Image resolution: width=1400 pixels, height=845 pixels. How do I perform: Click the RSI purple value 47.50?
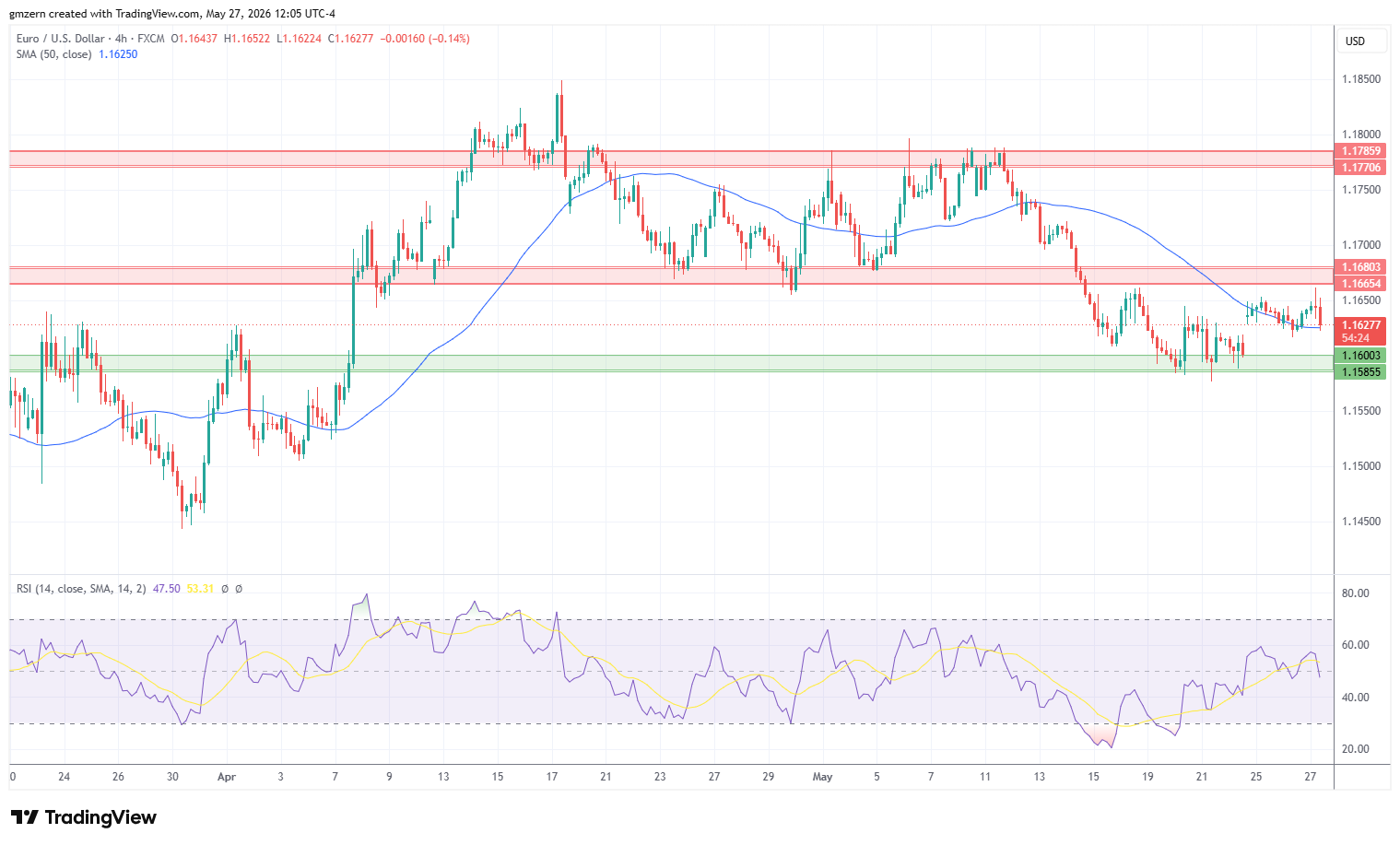(x=166, y=589)
